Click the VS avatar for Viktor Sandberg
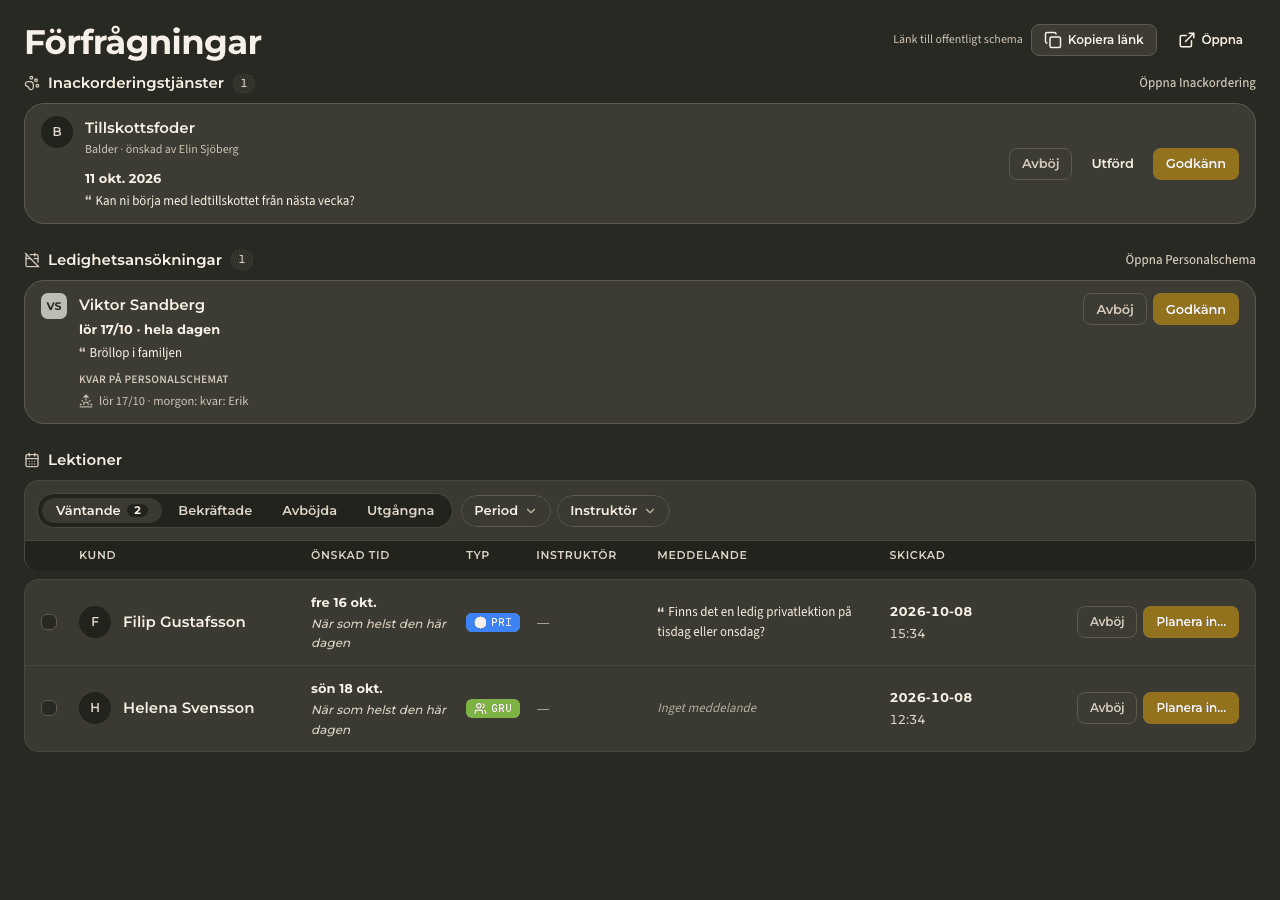 pos(54,306)
